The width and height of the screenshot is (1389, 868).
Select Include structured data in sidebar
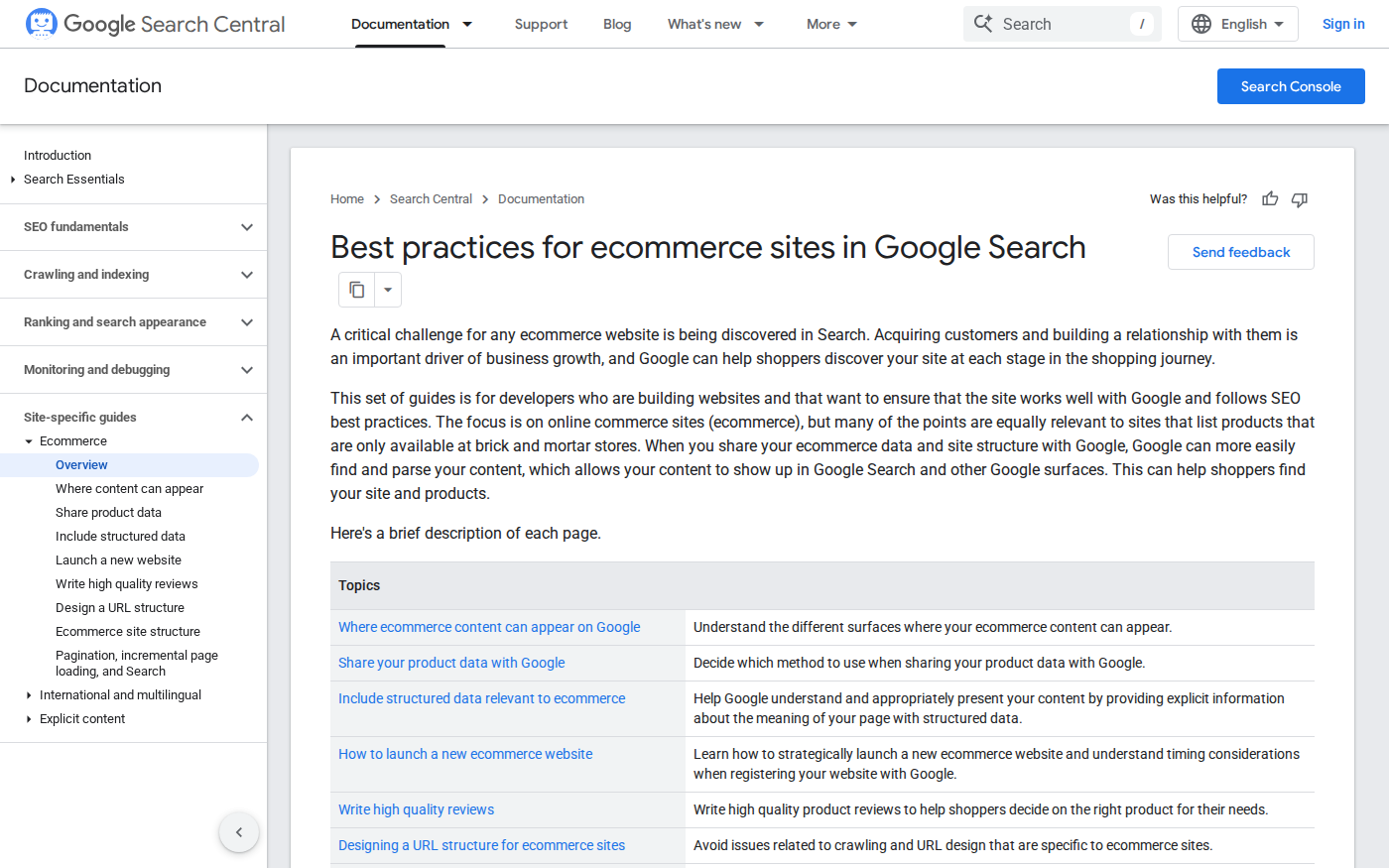pyautogui.click(x=120, y=537)
